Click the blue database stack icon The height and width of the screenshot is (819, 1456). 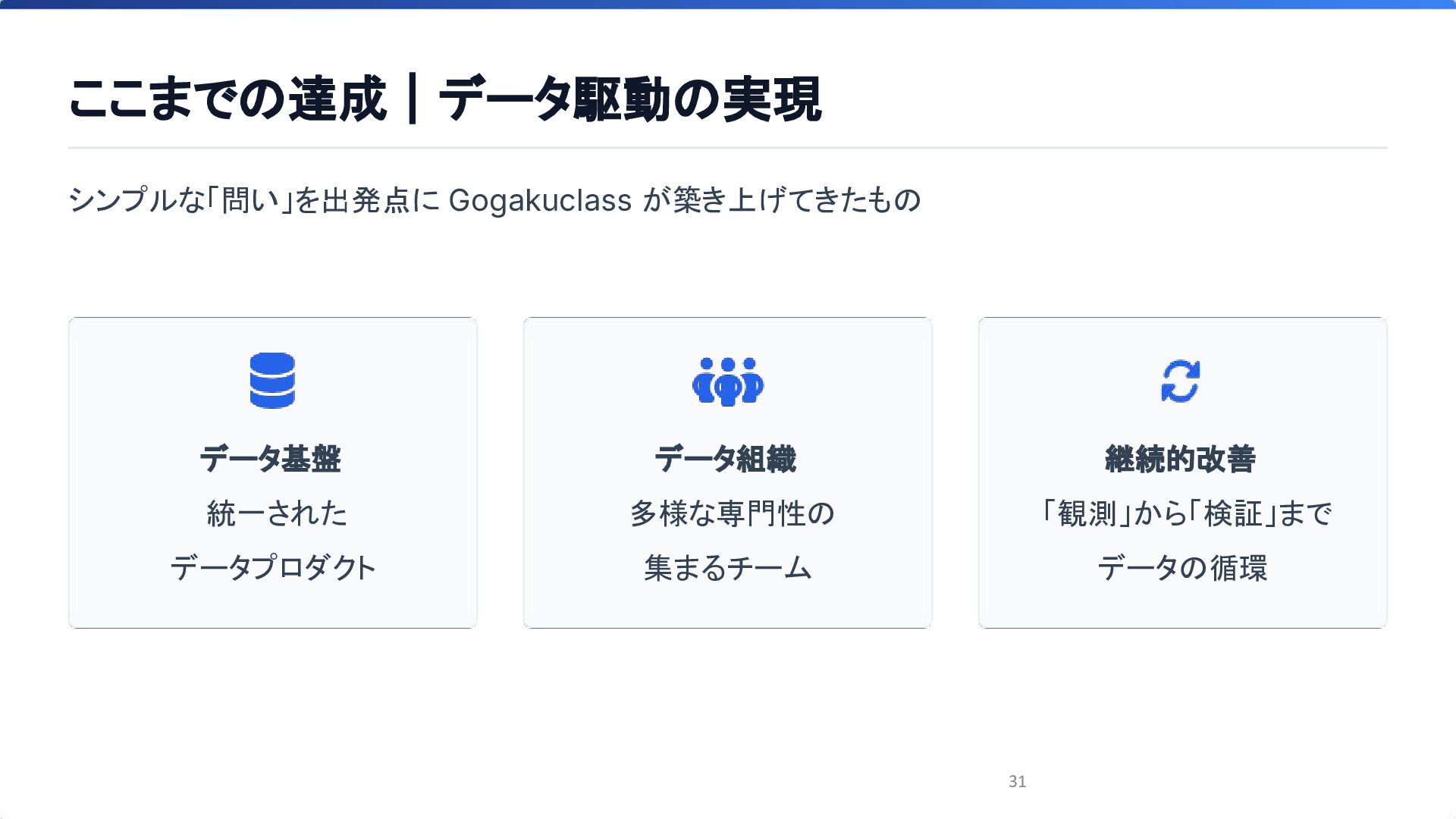pyautogui.click(x=272, y=381)
